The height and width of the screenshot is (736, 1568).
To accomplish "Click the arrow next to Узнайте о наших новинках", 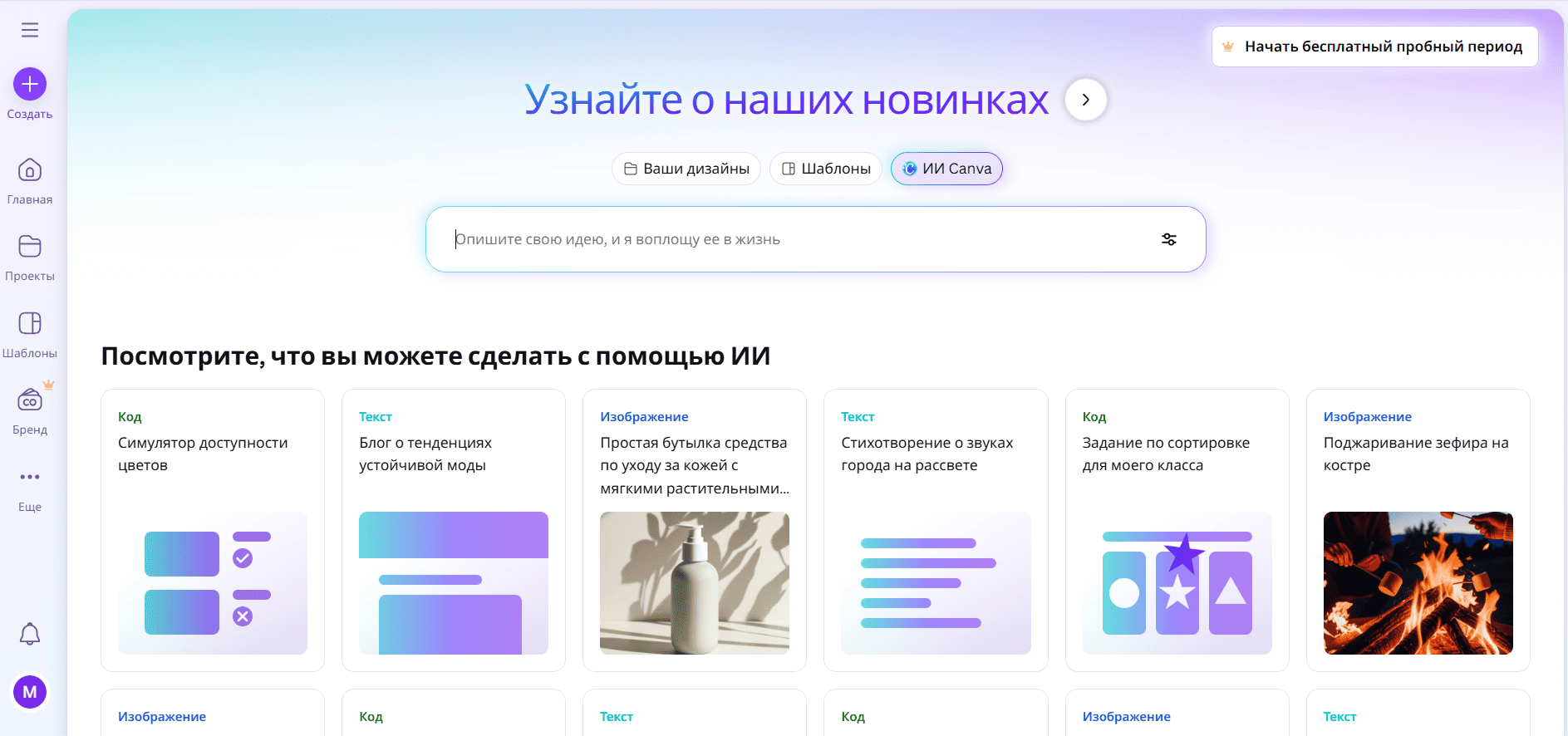I will [1085, 100].
